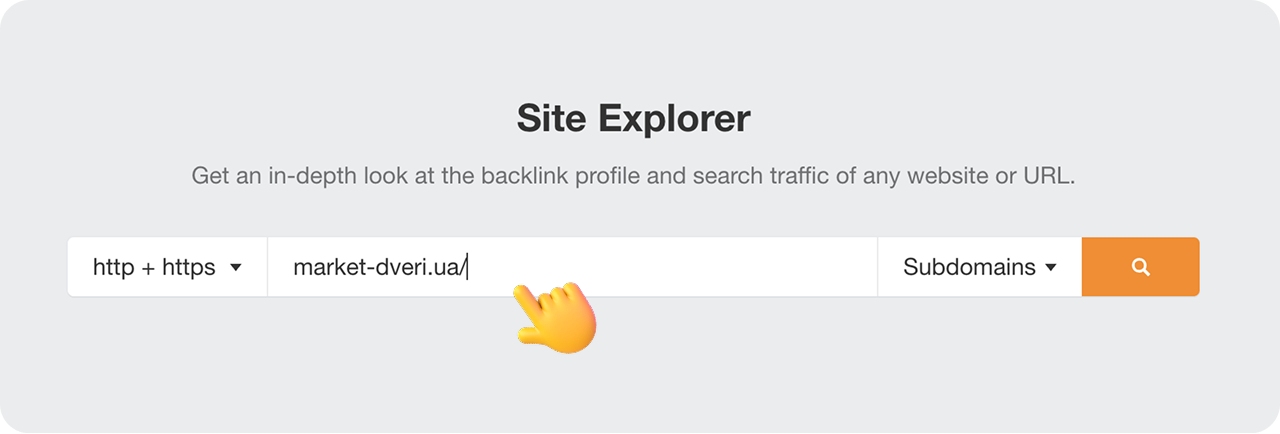Image resolution: width=1280 pixels, height=434 pixels.
Task: Click the word "Subdomains" in the selector
Action: click(969, 268)
